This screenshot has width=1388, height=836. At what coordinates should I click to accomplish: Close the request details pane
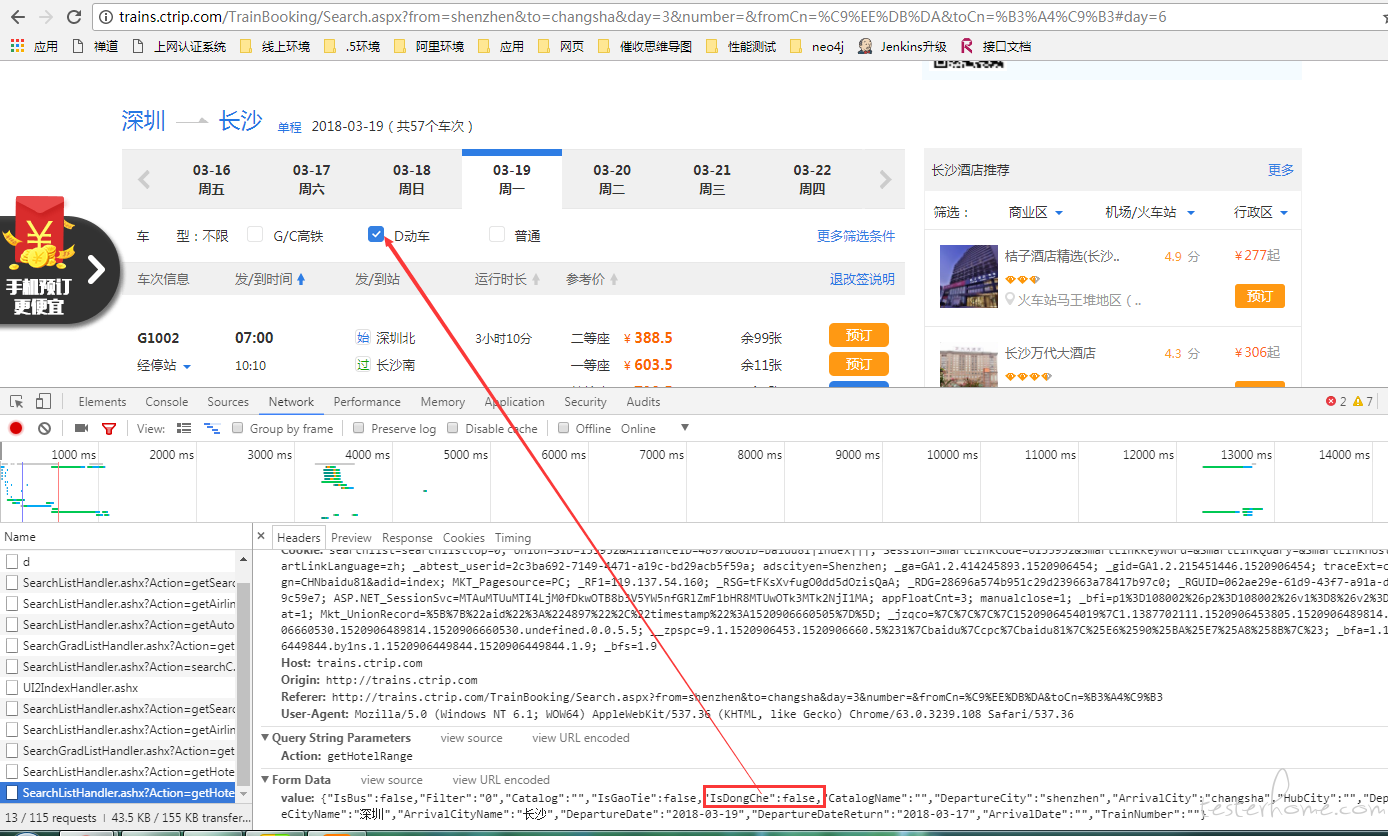261,536
